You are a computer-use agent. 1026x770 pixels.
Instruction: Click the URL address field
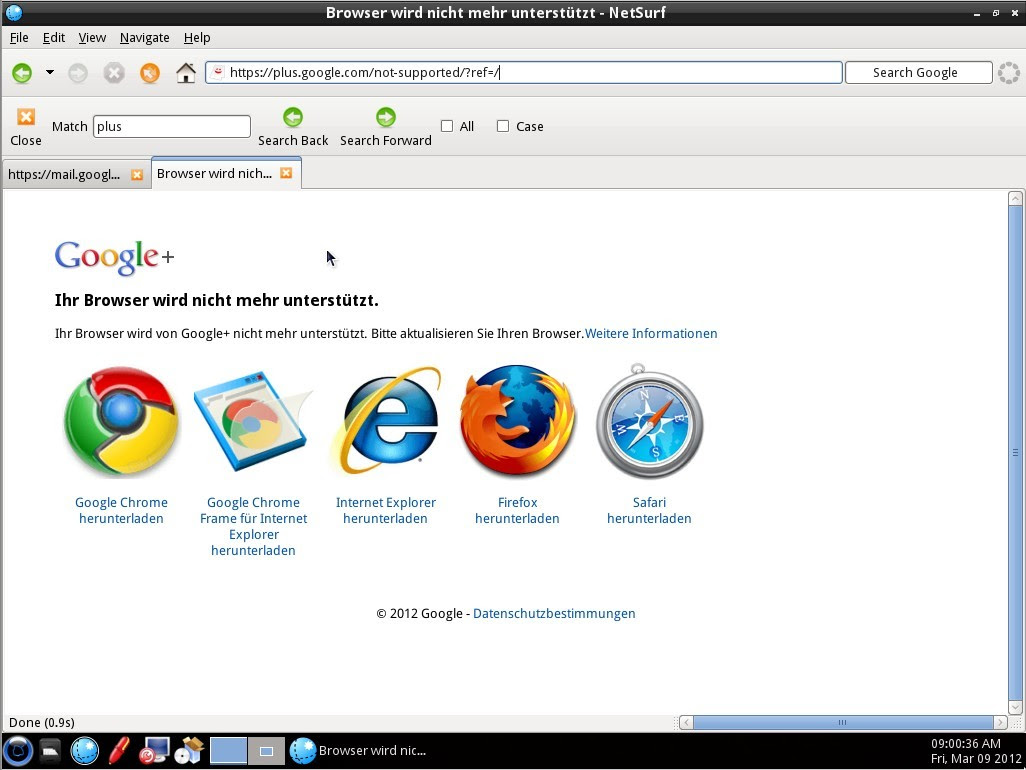(x=523, y=72)
